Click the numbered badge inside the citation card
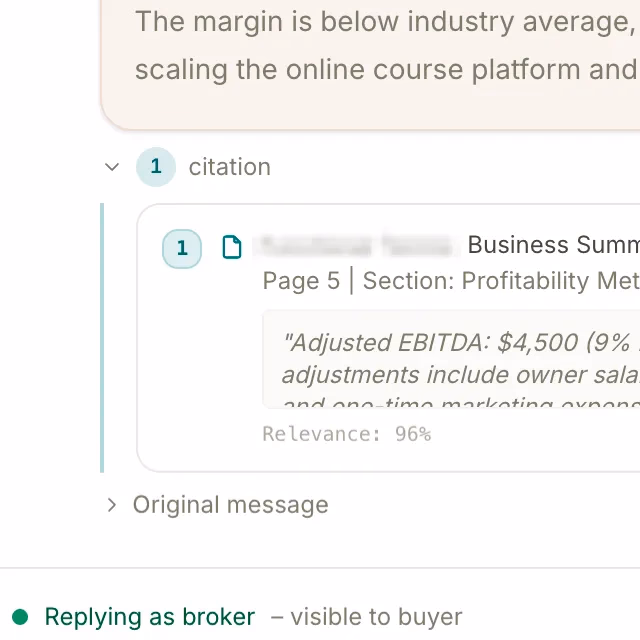 tap(182, 248)
